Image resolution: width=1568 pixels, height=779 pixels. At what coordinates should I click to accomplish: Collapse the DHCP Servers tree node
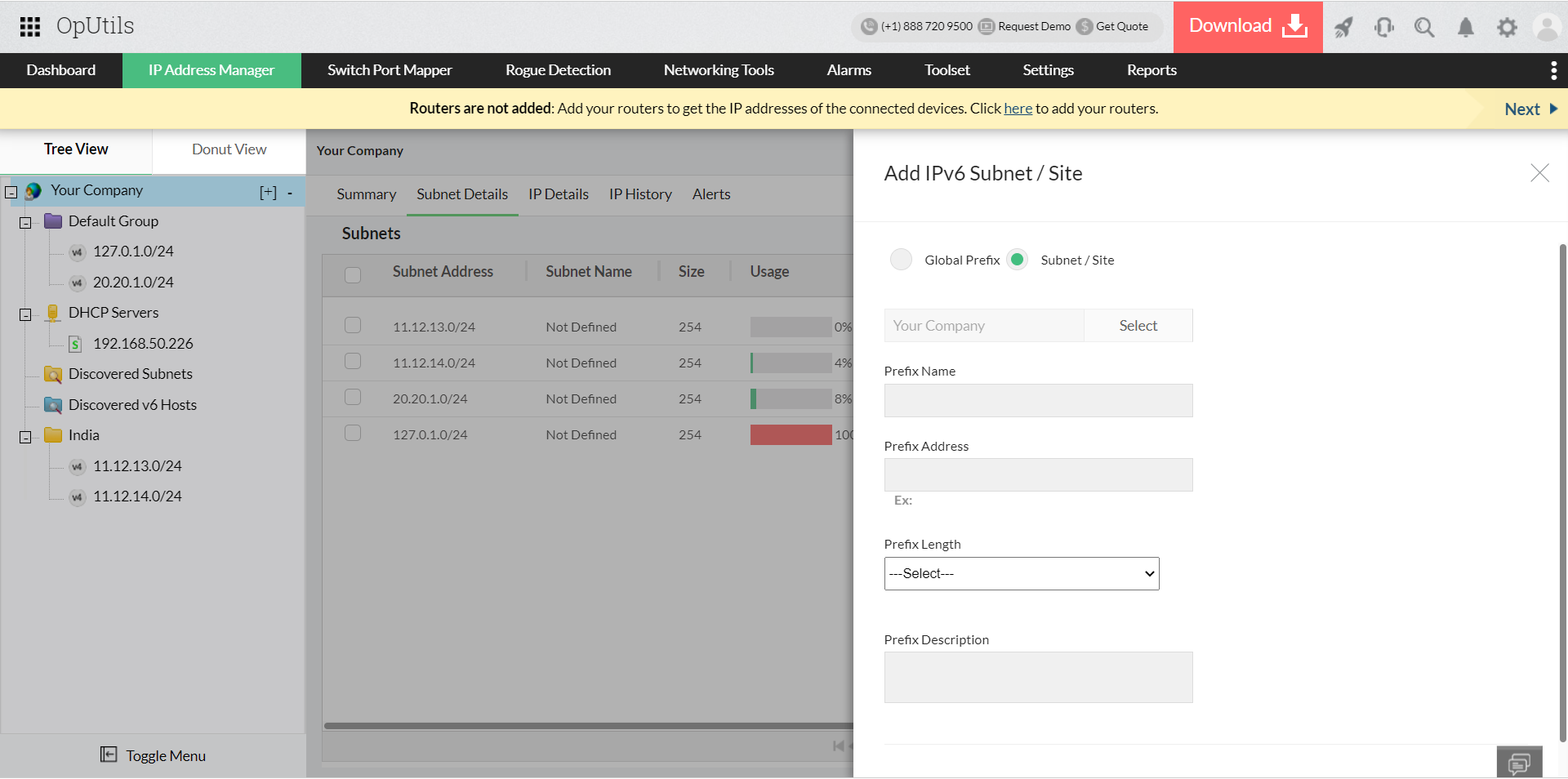[25, 315]
